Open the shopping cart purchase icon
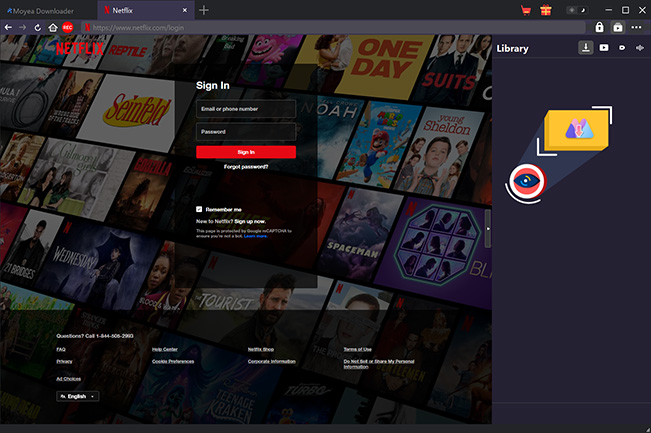The image size is (651, 433). [x=526, y=10]
